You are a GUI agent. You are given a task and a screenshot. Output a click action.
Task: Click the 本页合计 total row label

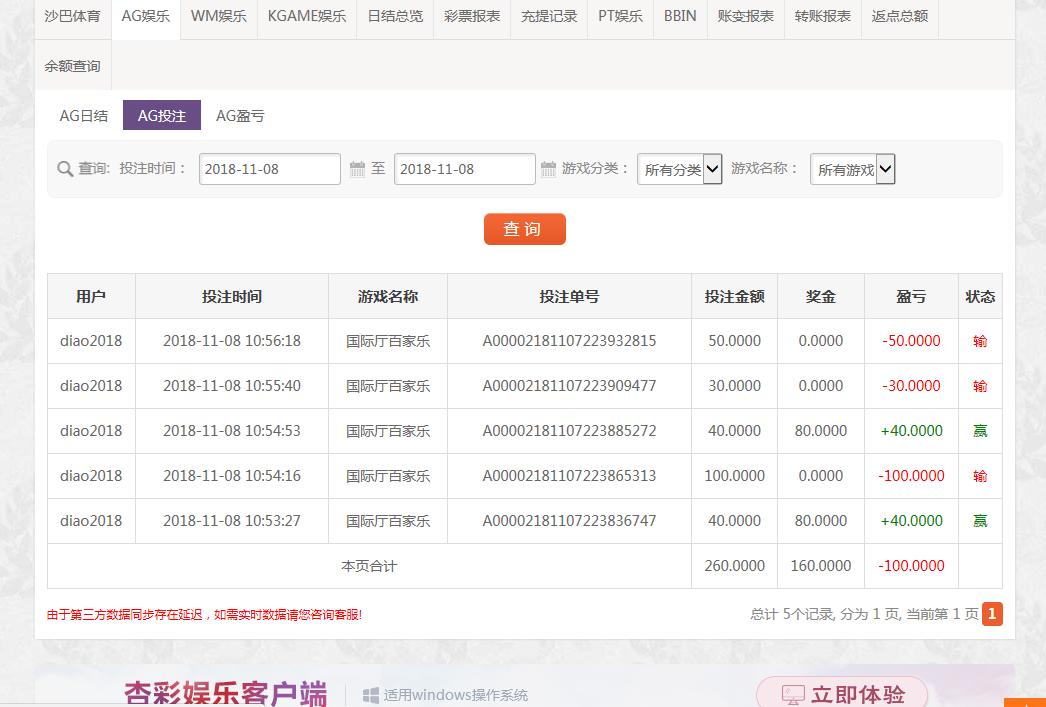[369, 566]
